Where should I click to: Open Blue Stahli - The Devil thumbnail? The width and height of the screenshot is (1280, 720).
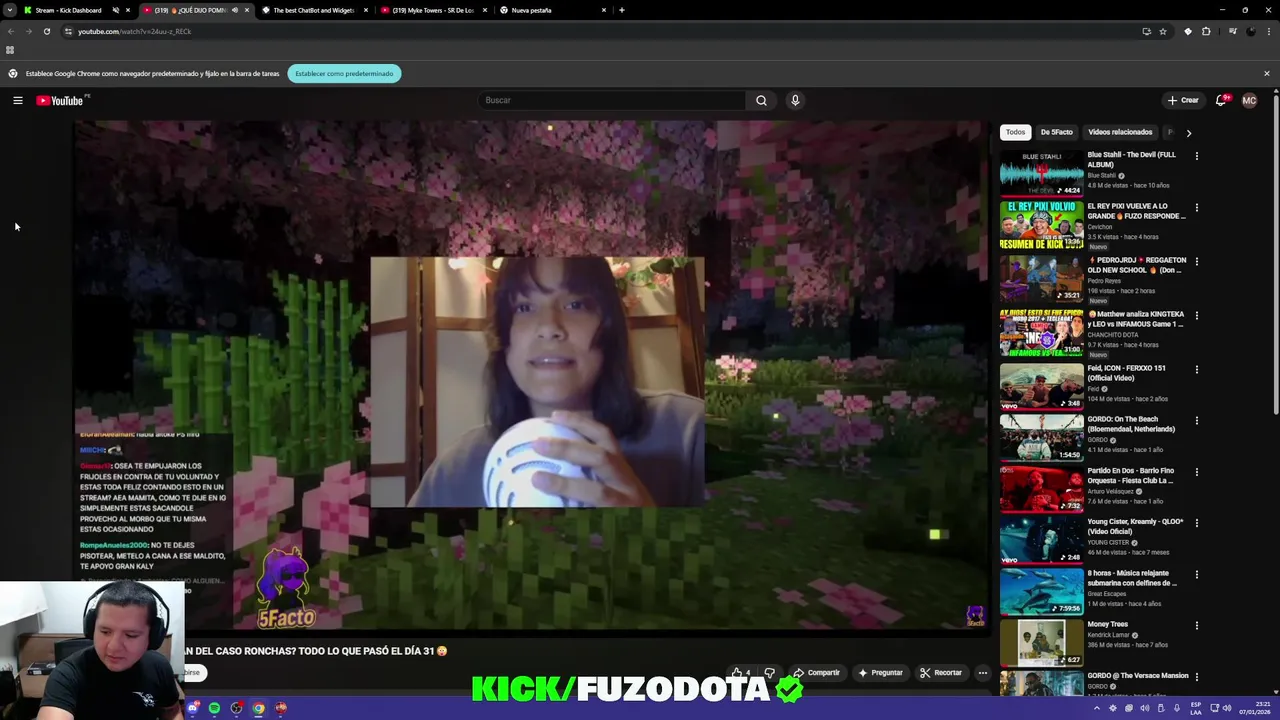click(x=1041, y=172)
